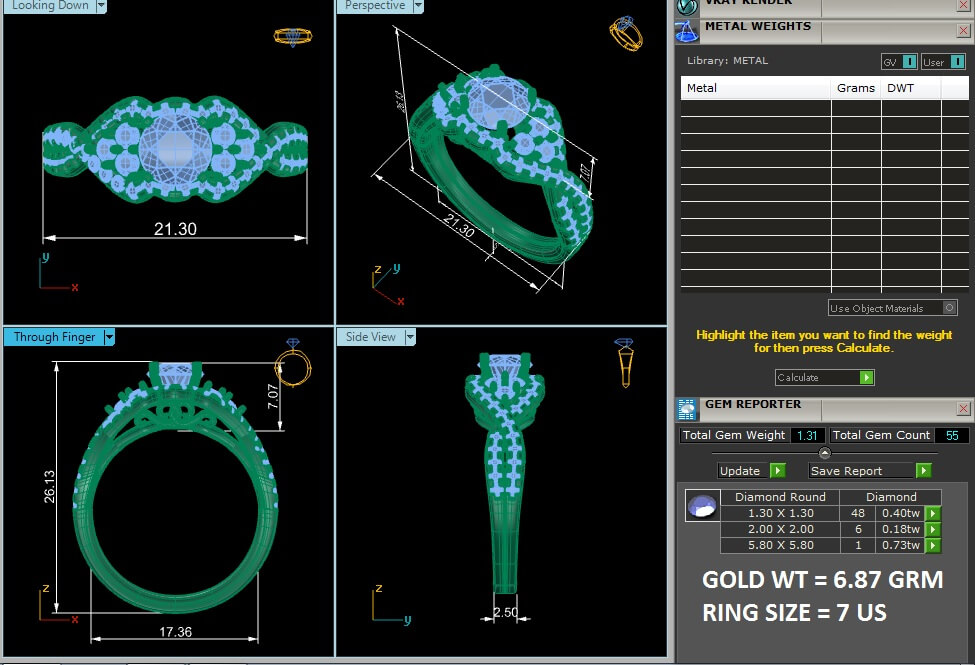Open the Through Finger viewport dropdown arrow

pos(109,337)
